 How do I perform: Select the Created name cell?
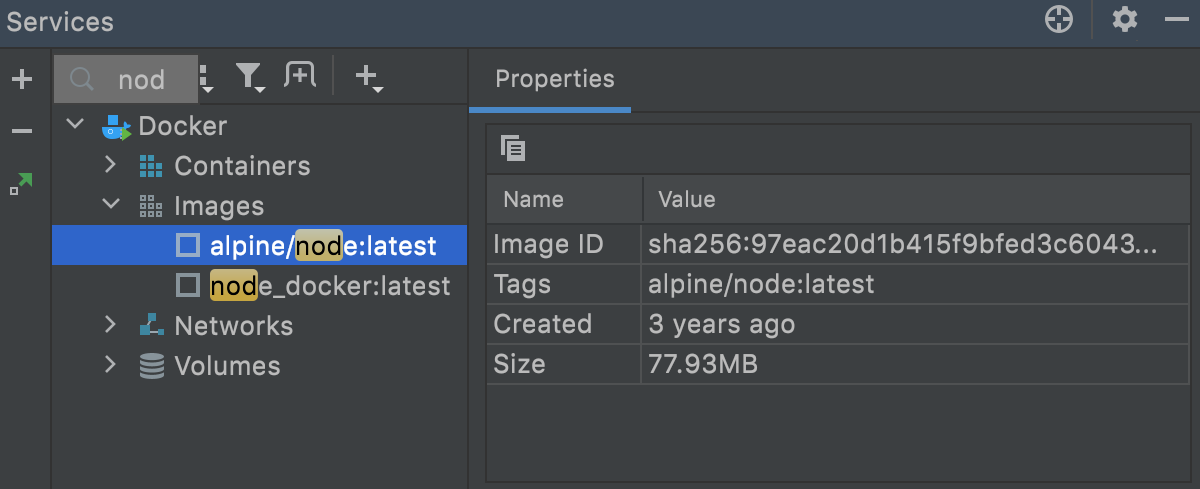click(x=564, y=324)
